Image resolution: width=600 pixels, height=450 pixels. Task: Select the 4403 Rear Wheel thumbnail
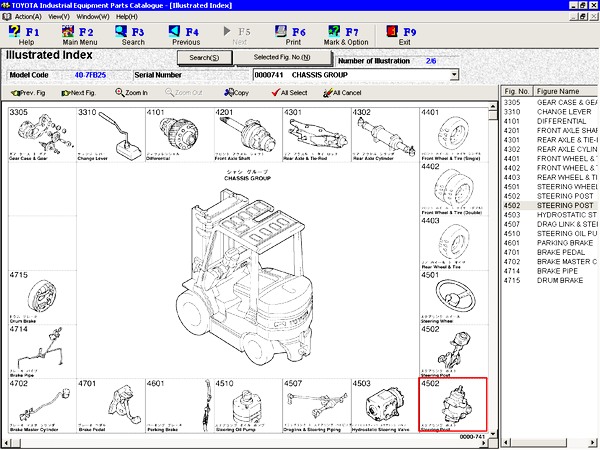[454, 243]
